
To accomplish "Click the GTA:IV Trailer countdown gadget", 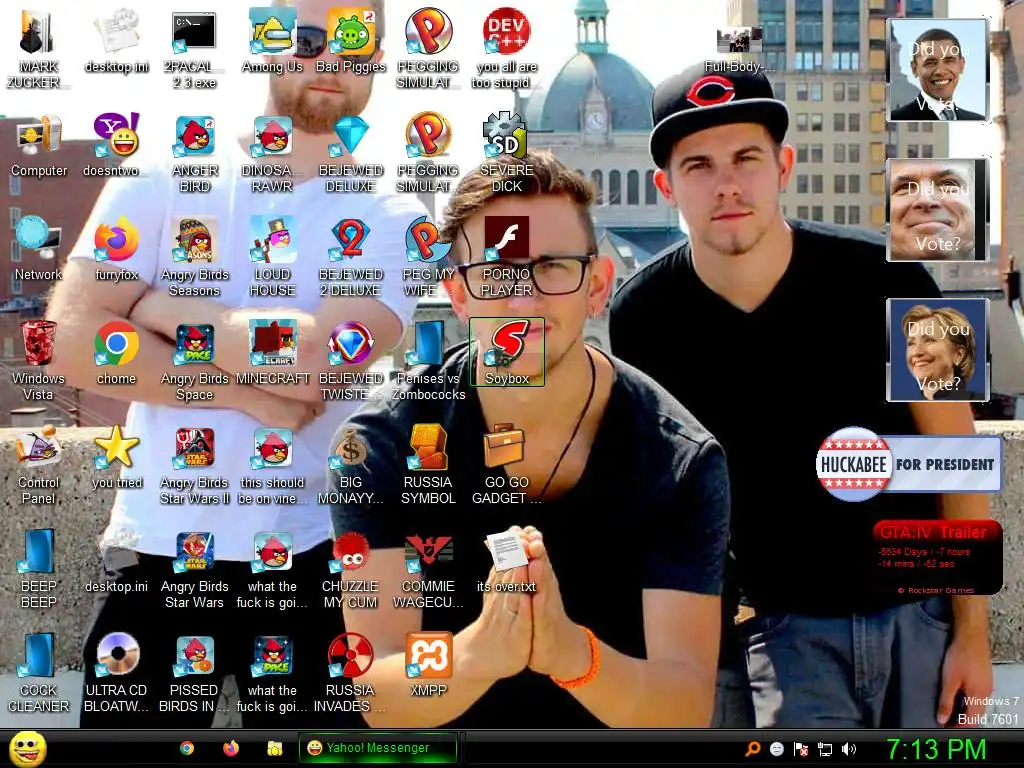I will 938,556.
